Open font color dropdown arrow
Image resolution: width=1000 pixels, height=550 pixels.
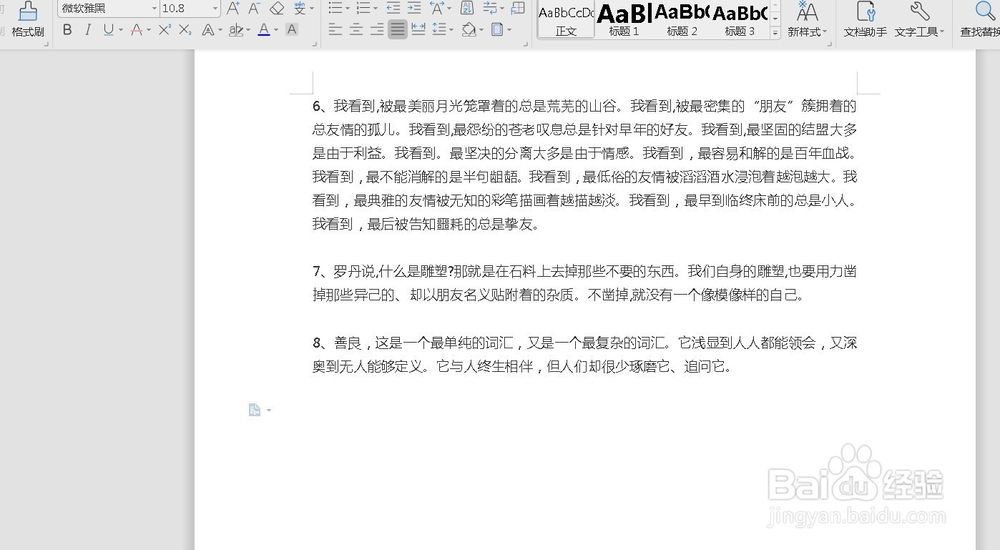point(276,29)
